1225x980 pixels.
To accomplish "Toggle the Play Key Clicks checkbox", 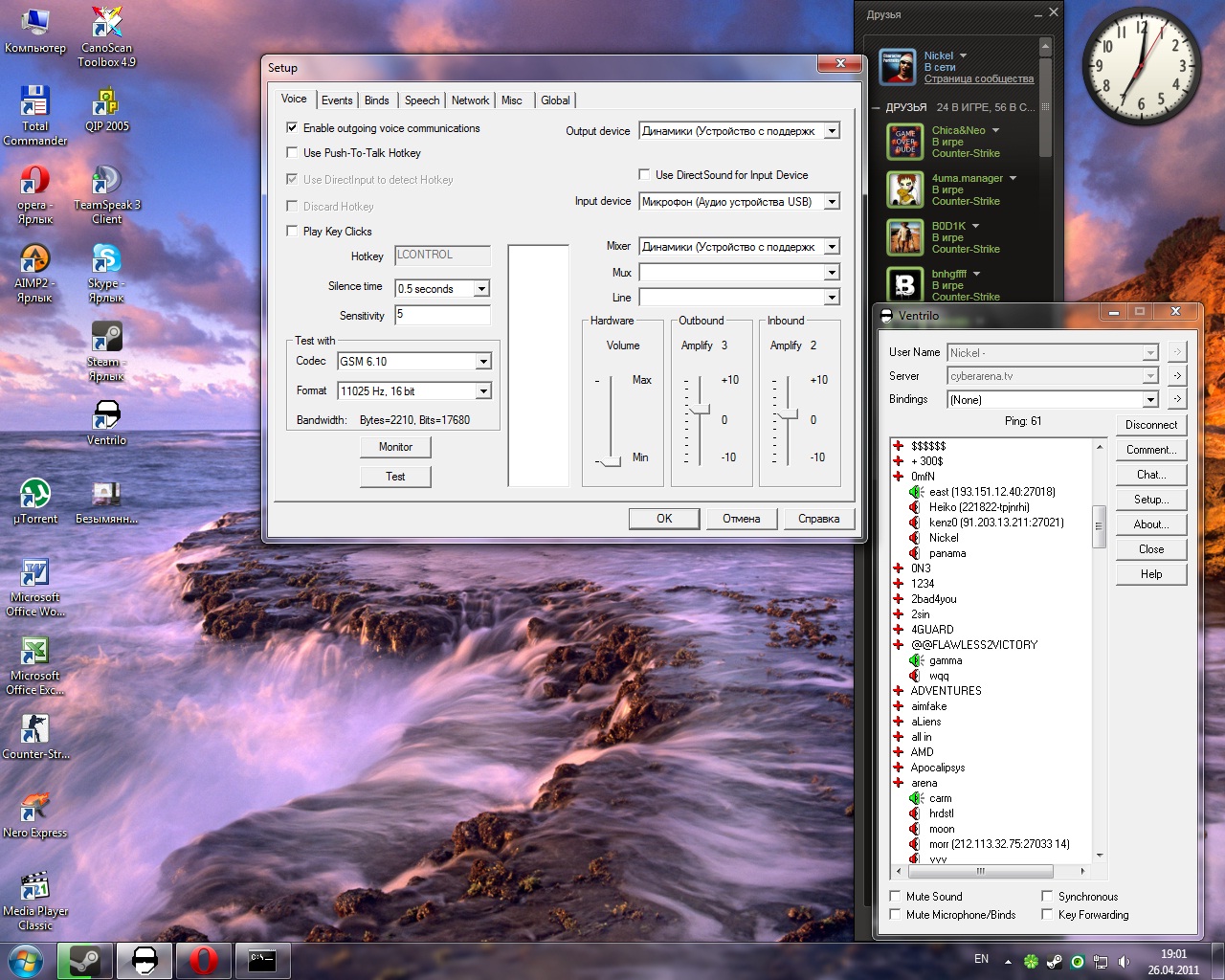I will [x=292, y=232].
